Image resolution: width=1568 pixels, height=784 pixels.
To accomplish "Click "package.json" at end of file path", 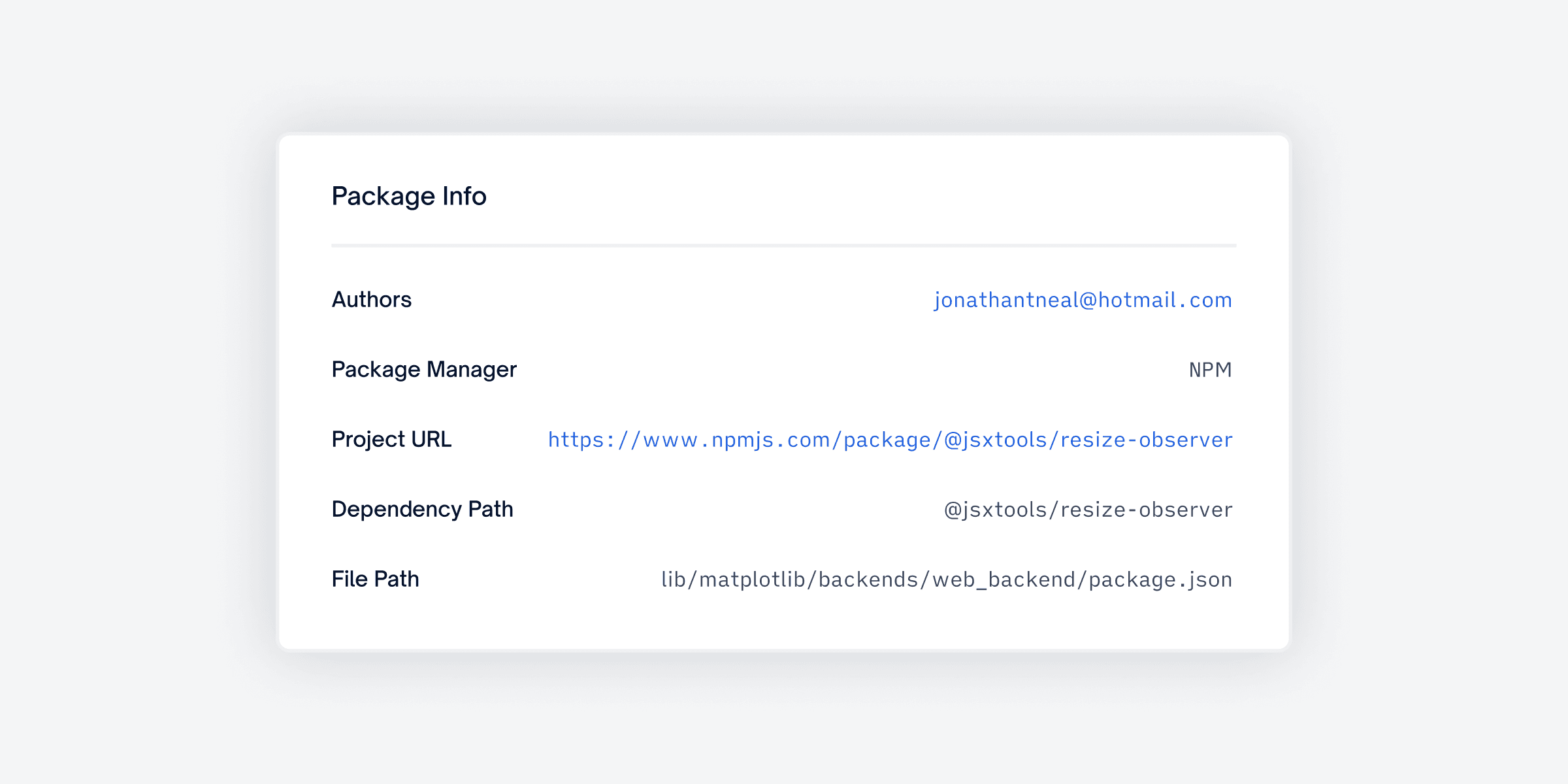I will click(1160, 580).
